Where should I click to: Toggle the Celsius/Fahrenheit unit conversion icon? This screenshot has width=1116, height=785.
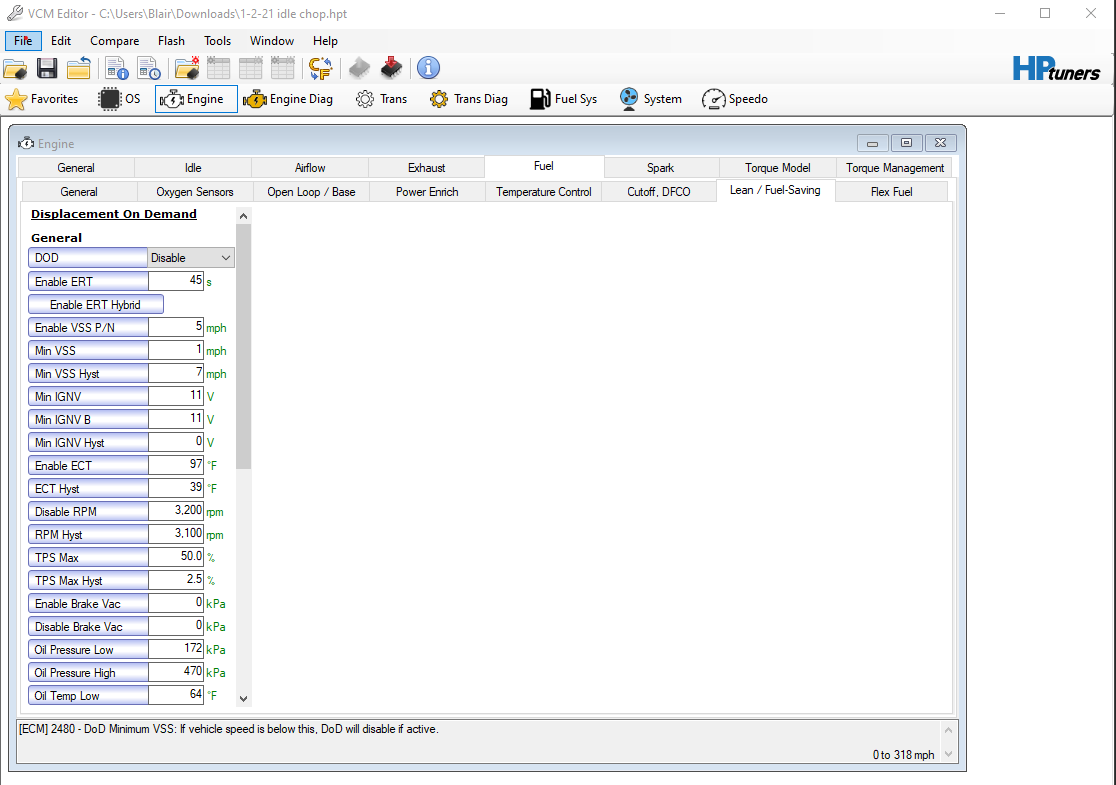click(x=320, y=68)
